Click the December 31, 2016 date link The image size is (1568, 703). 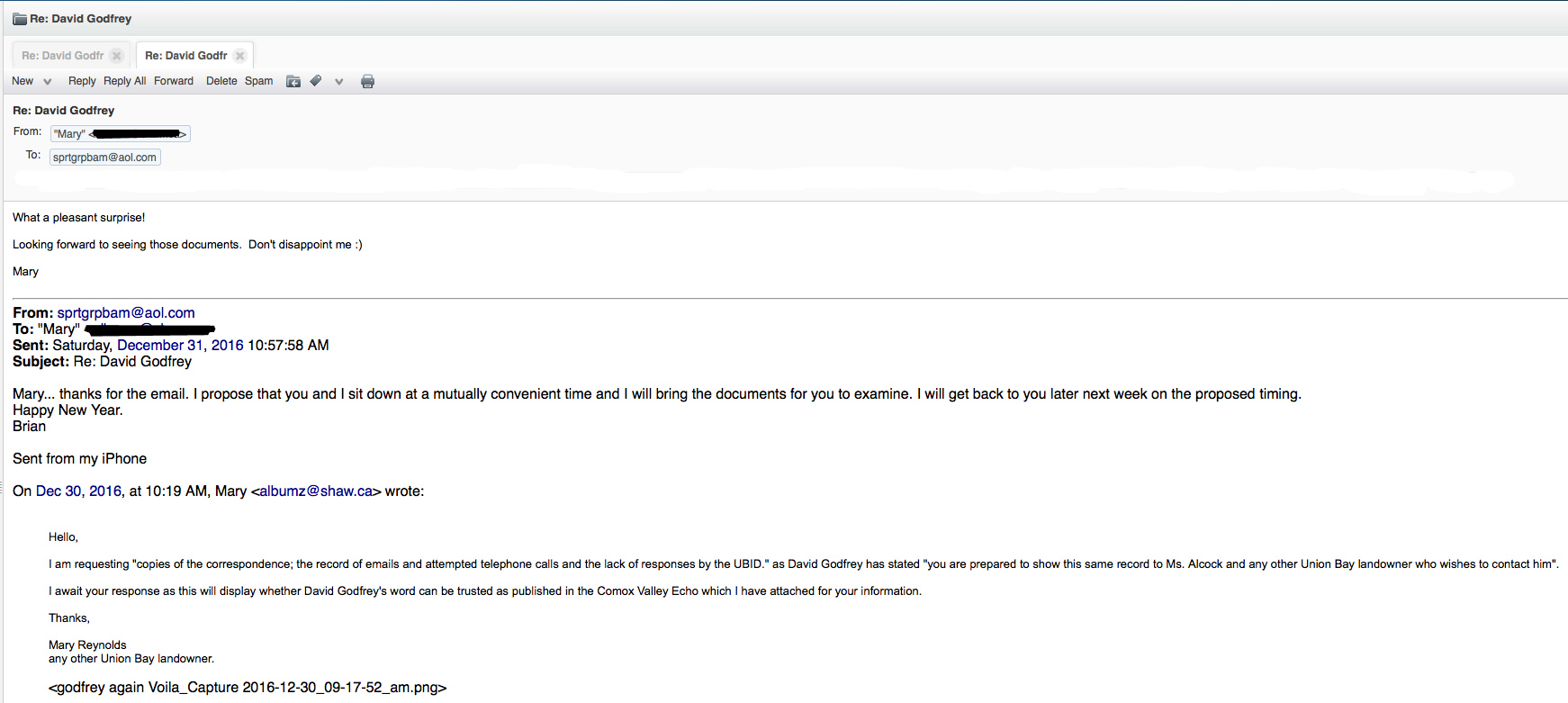[x=180, y=346]
